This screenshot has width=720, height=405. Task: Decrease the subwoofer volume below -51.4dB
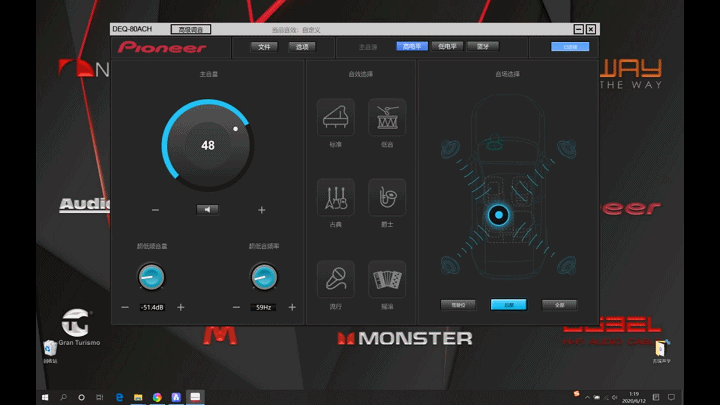[x=125, y=307]
